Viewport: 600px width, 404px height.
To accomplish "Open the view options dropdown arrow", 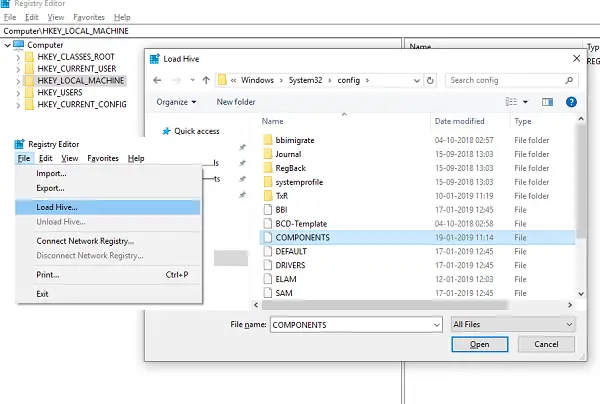I will pos(525,102).
